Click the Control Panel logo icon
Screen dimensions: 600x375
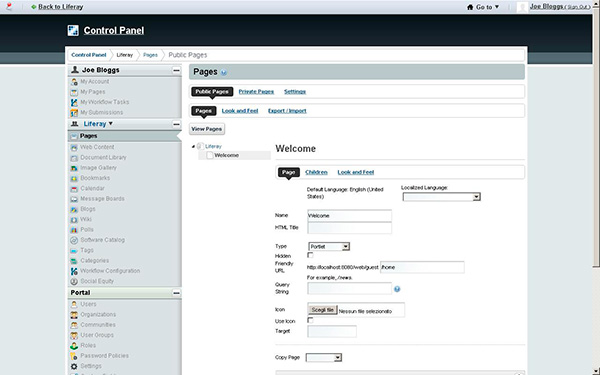pos(73,31)
